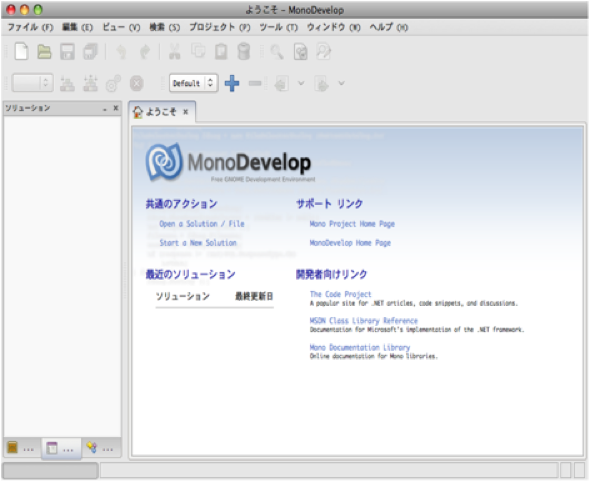
Task: Open MSDN Class Library Reference link
Action: [363, 321]
